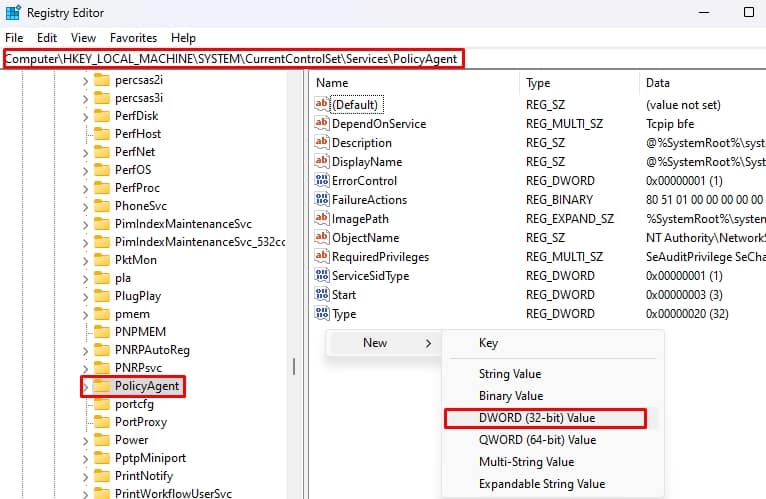Click the icon next to RequiredPrivileges
The width and height of the screenshot is (766, 499).
321,257
